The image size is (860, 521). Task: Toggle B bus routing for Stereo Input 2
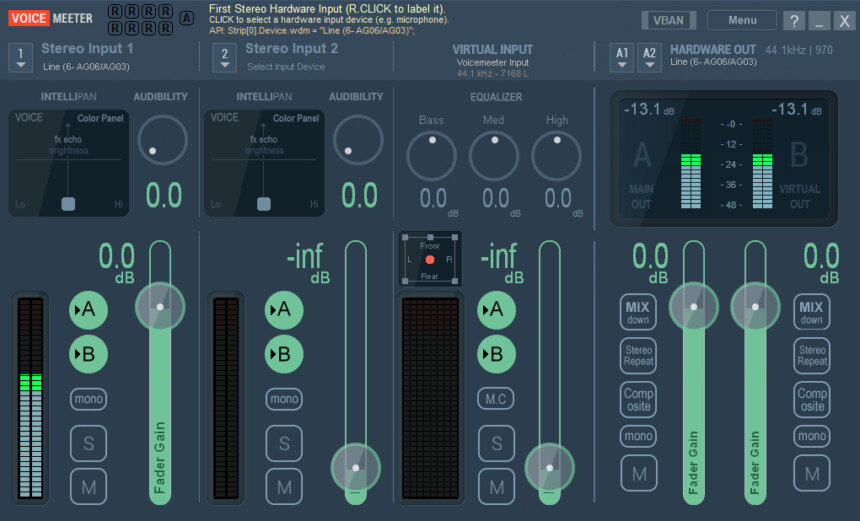(x=284, y=353)
